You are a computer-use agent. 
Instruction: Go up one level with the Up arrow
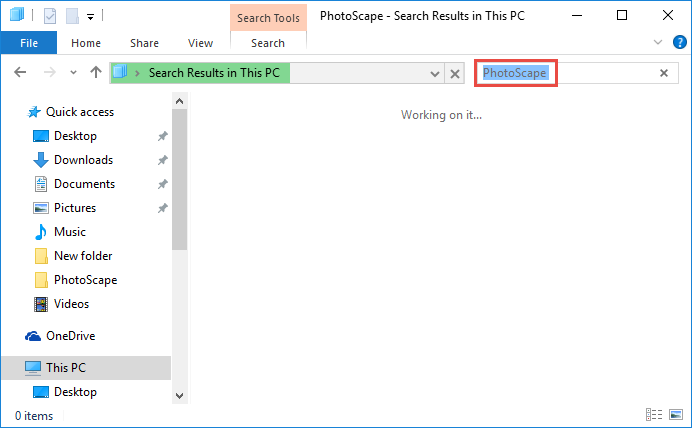coord(96,72)
